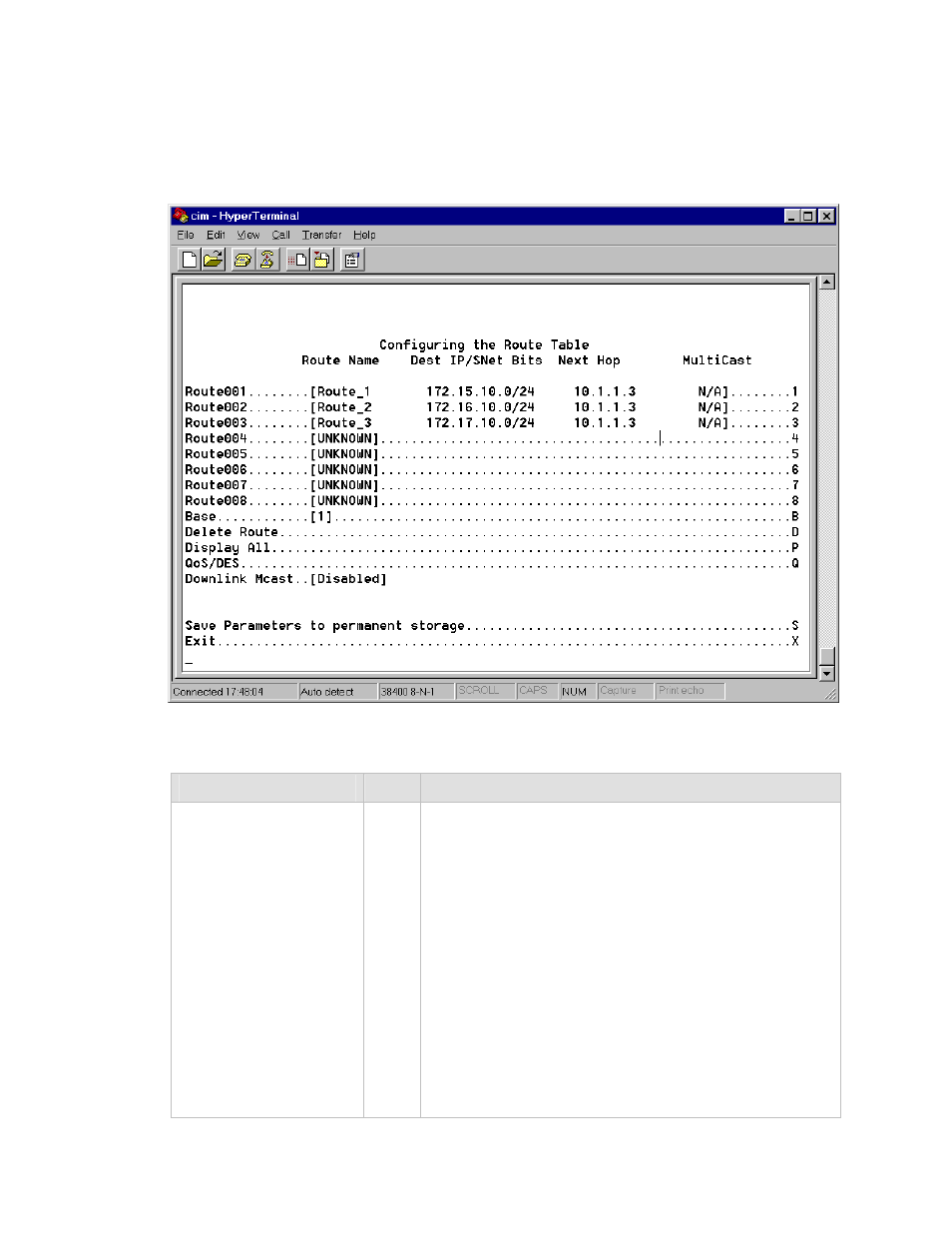Click Save Parameters to permanent storage
The image size is (952, 1233).
tap(492, 626)
